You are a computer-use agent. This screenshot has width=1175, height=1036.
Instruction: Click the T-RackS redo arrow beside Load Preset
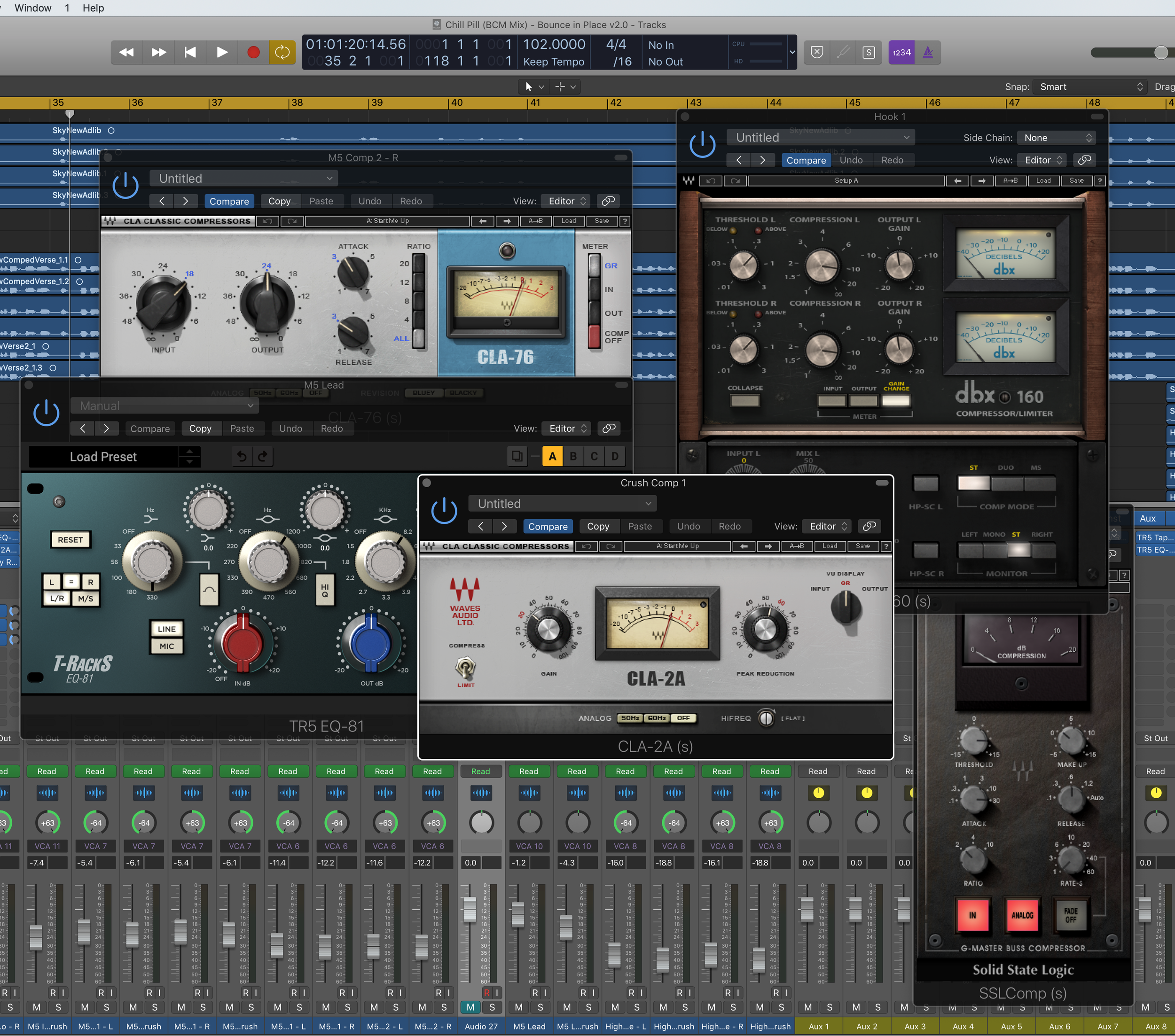pos(263,457)
